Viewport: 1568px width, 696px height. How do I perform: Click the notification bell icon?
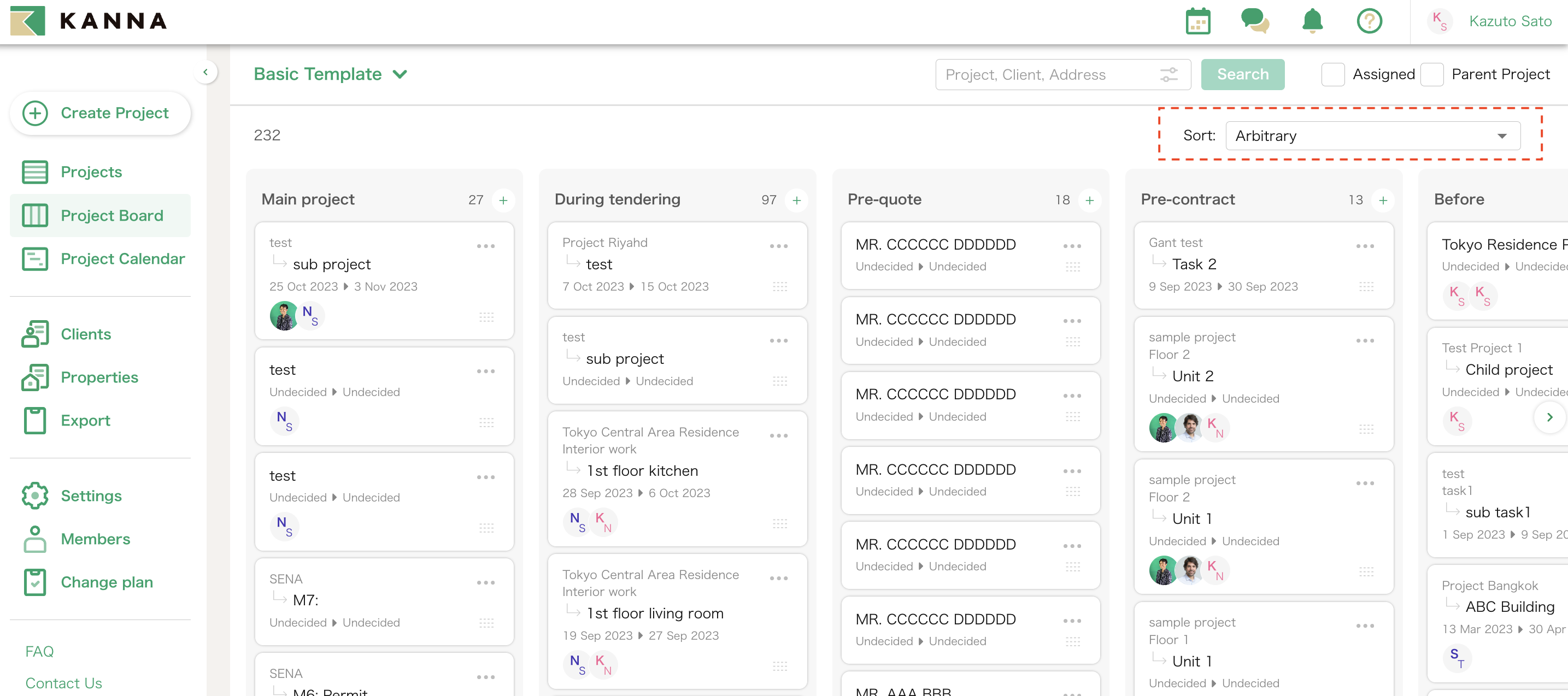(x=1312, y=21)
